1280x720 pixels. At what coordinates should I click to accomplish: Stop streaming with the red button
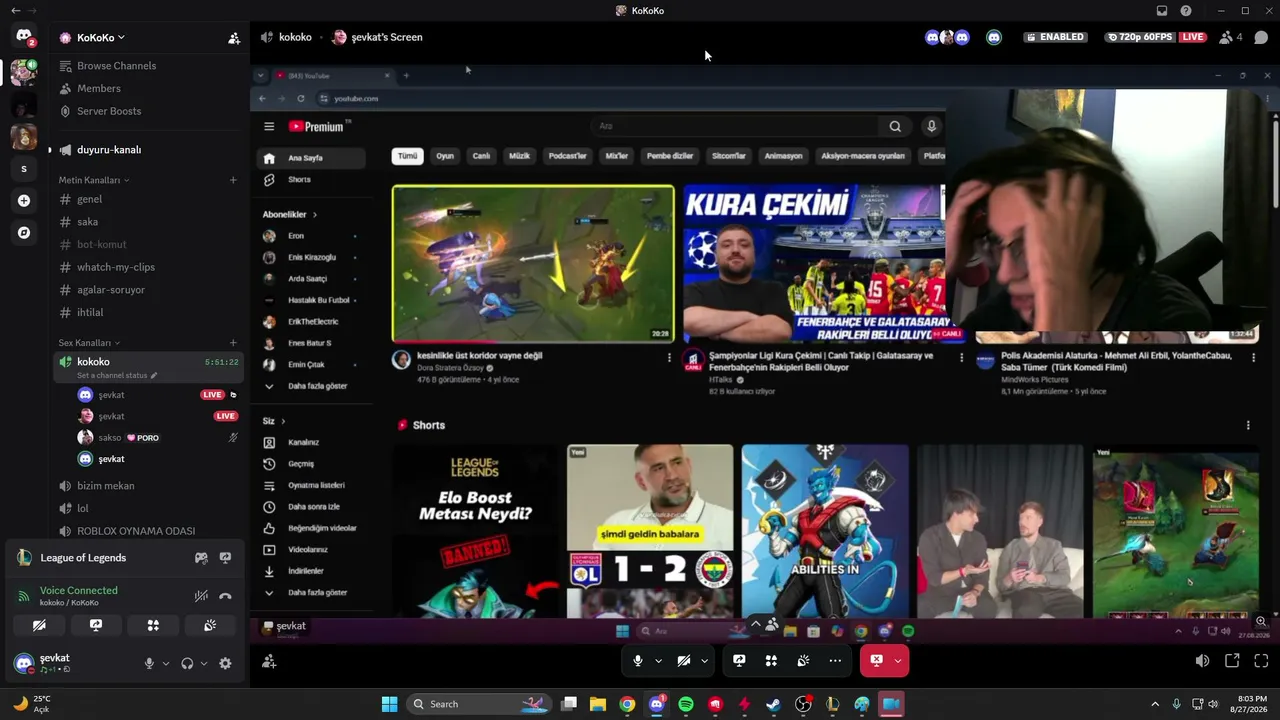[876, 661]
